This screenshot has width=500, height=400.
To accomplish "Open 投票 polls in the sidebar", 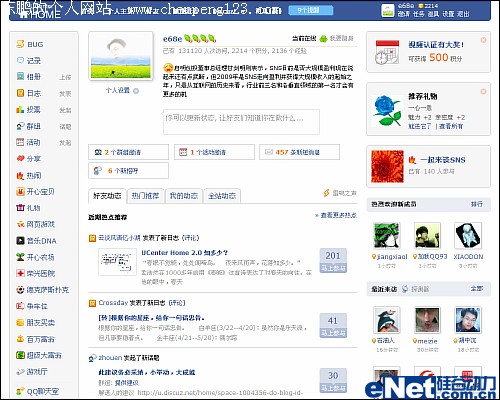I will pyautogui.click(x=33, y=110).
